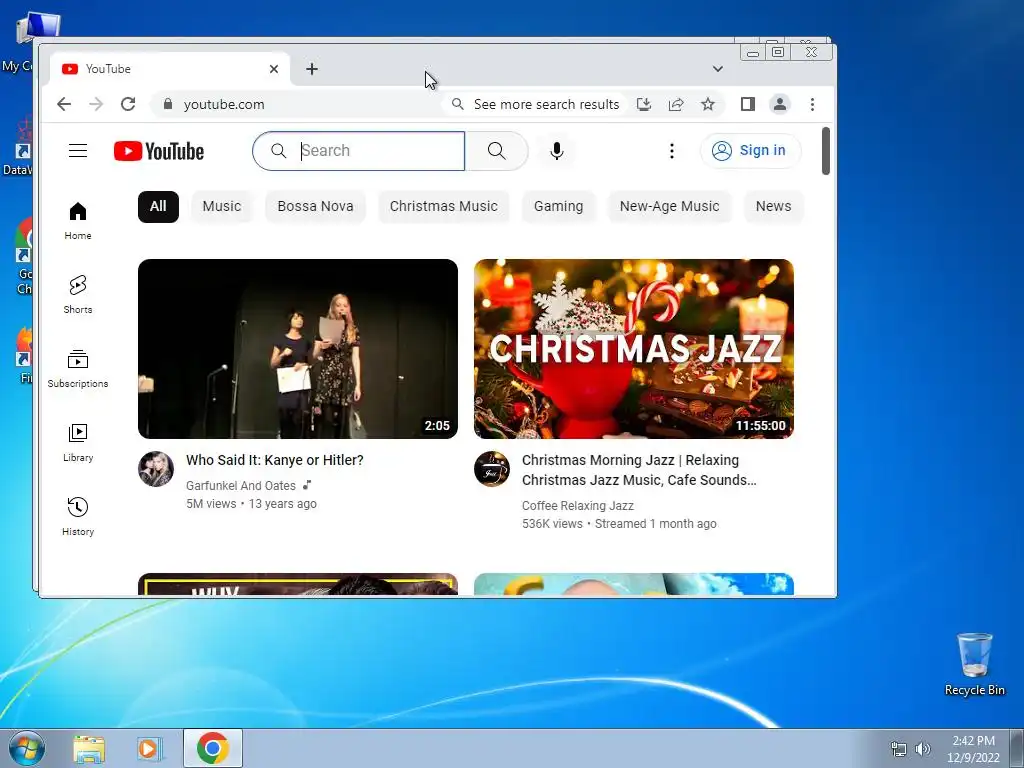Open the volume speaker tray icon
Viewport: 1024px width, 768px height.
pyautogui.click(x=923, y=749)
